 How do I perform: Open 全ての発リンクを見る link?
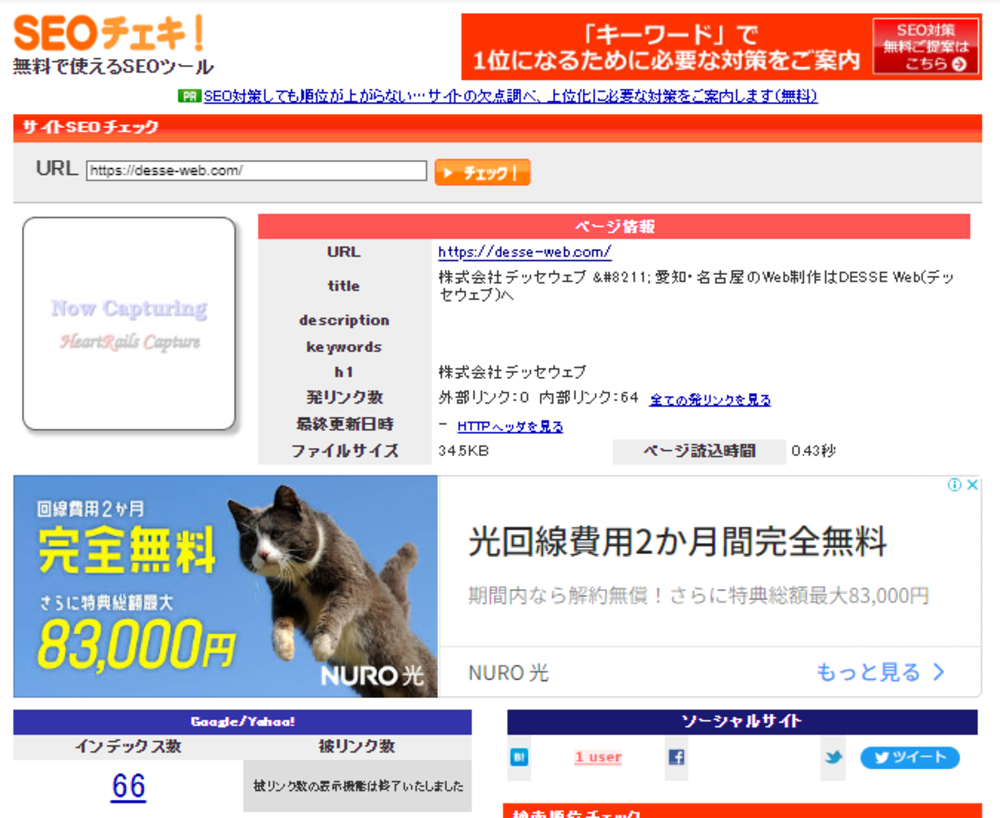[710, 400]
